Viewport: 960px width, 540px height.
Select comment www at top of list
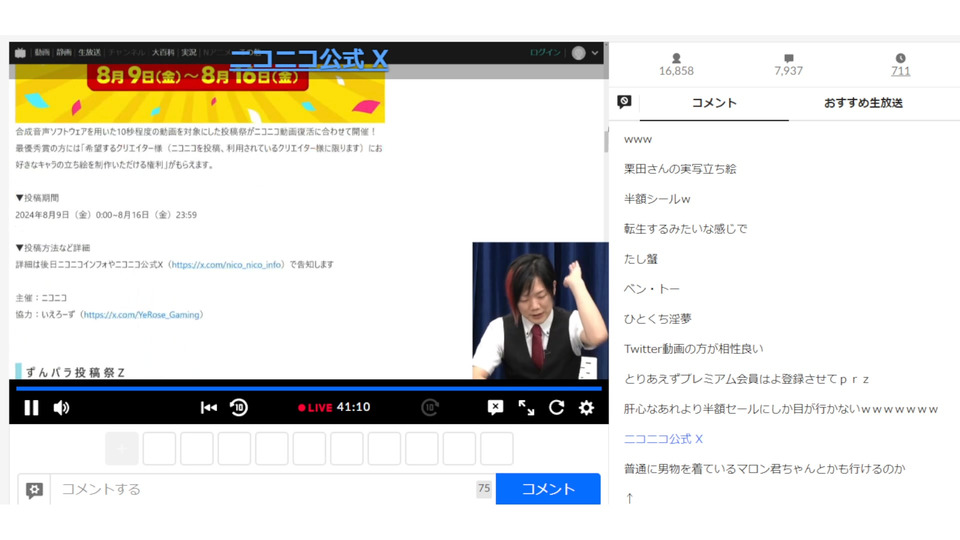tap(637, 140)
